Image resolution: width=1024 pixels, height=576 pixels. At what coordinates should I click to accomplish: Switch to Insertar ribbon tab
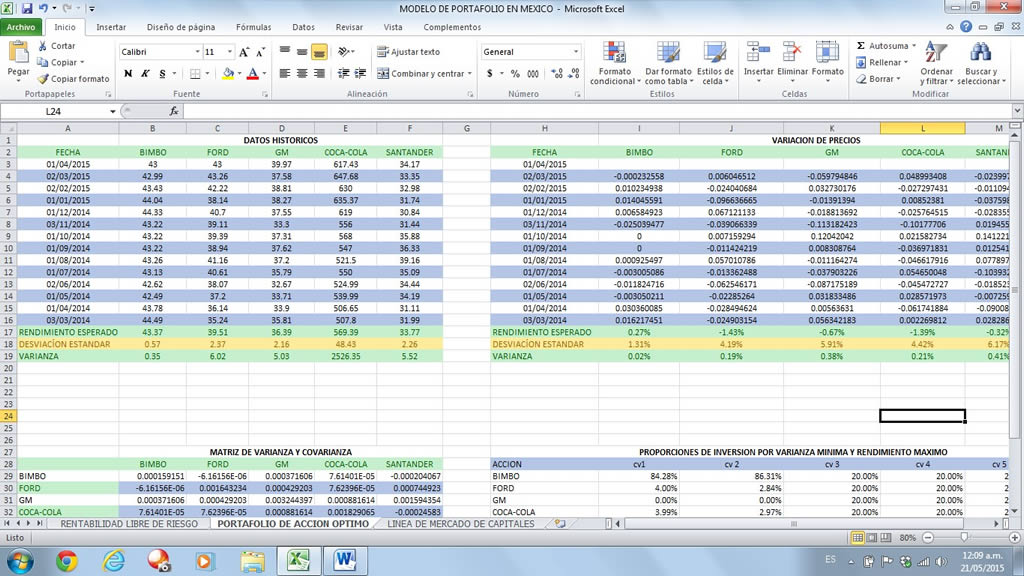(x=111, y=27)
